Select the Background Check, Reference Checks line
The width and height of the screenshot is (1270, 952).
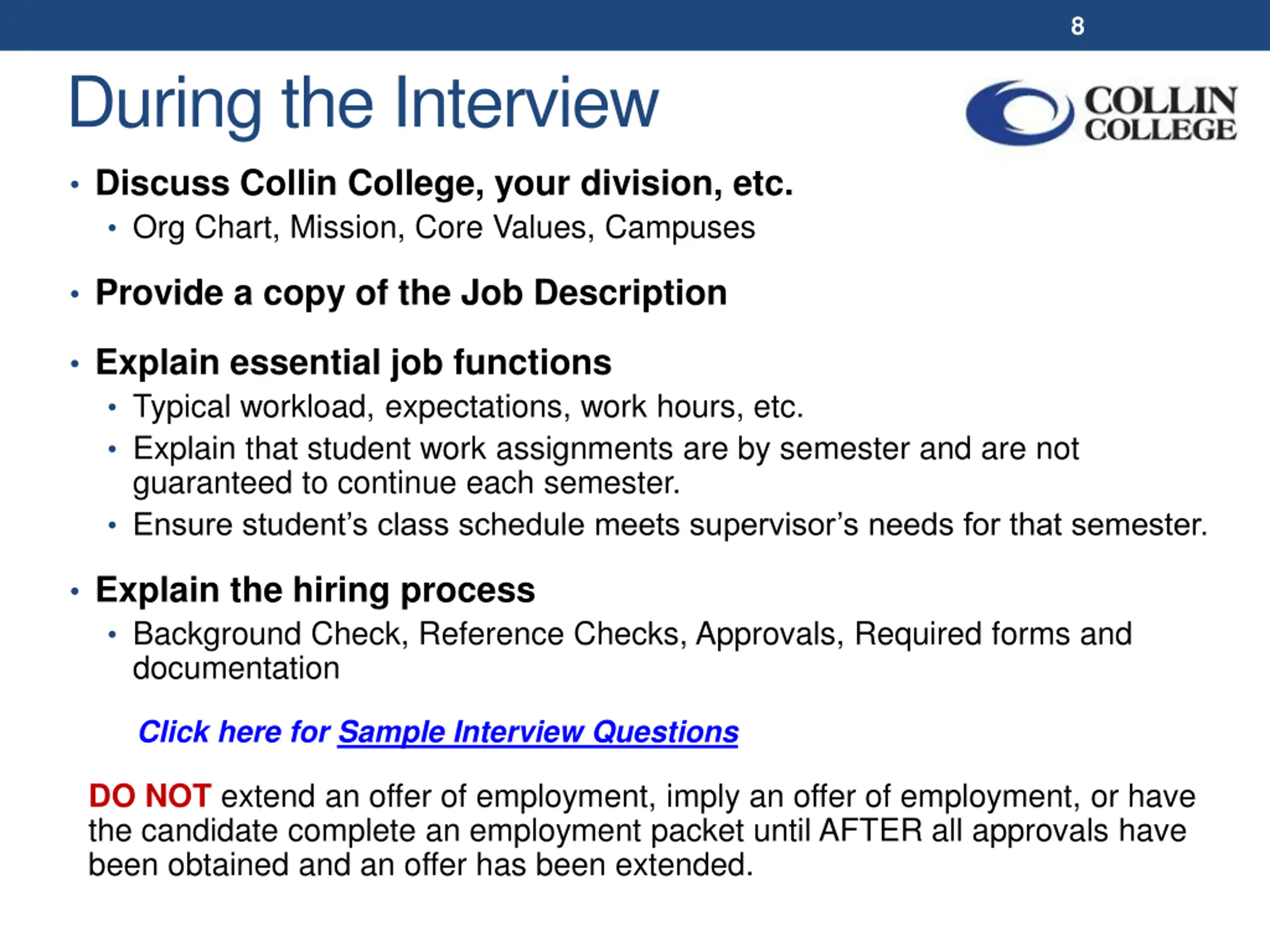632,634
